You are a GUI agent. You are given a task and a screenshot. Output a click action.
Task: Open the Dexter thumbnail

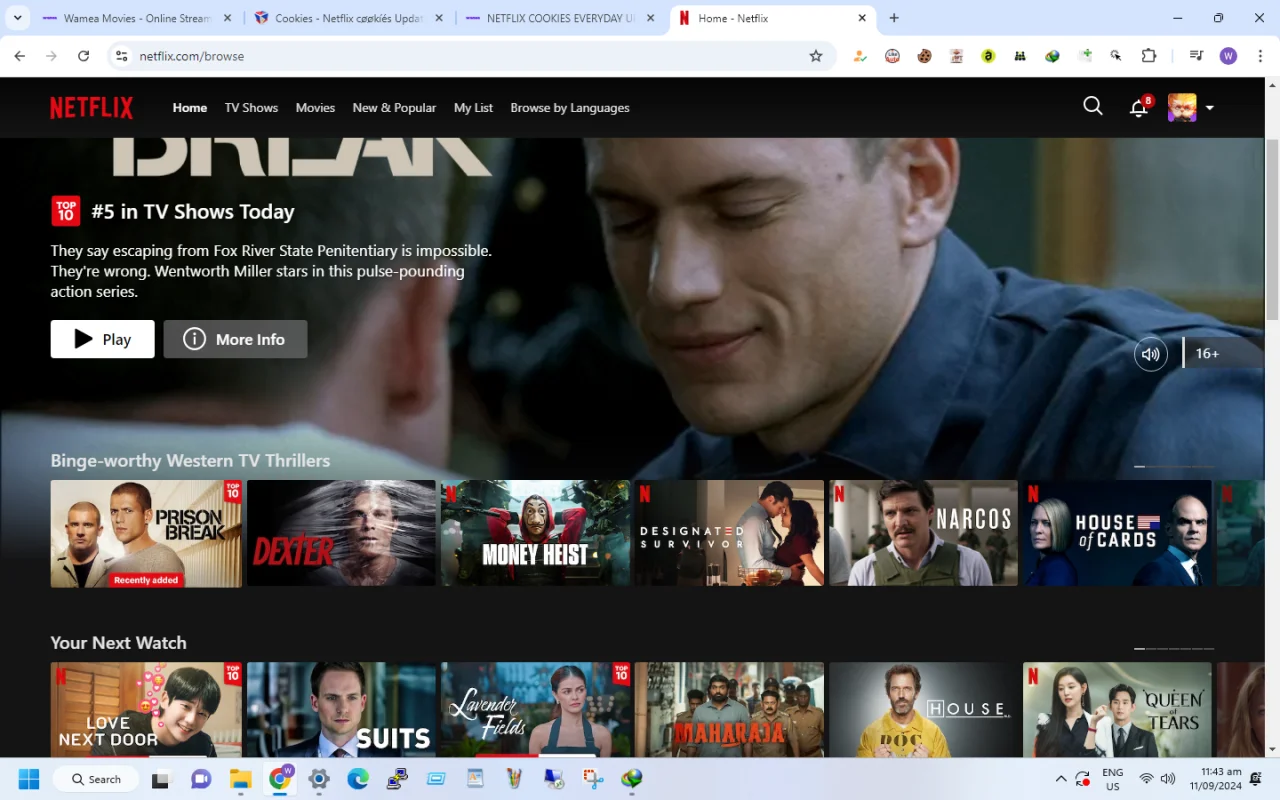pyautogui.click(x=341, y=533)
